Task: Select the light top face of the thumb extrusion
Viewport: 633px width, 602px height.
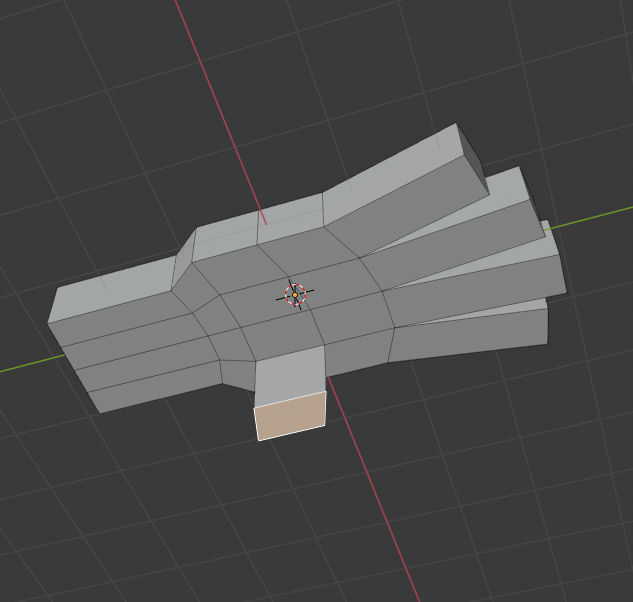Action: coord(290,376)
